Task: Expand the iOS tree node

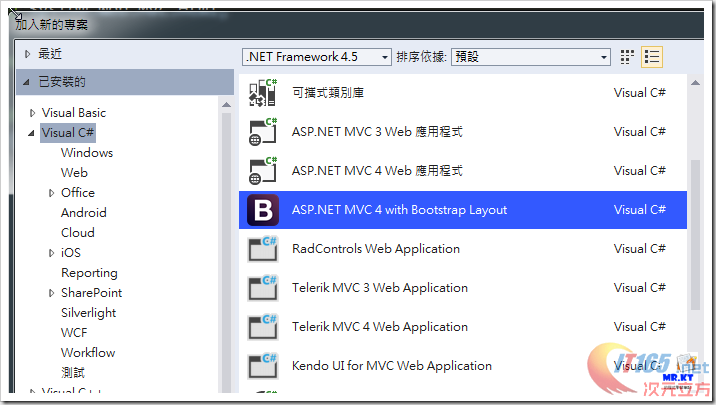Action: (x=51, y=253)
